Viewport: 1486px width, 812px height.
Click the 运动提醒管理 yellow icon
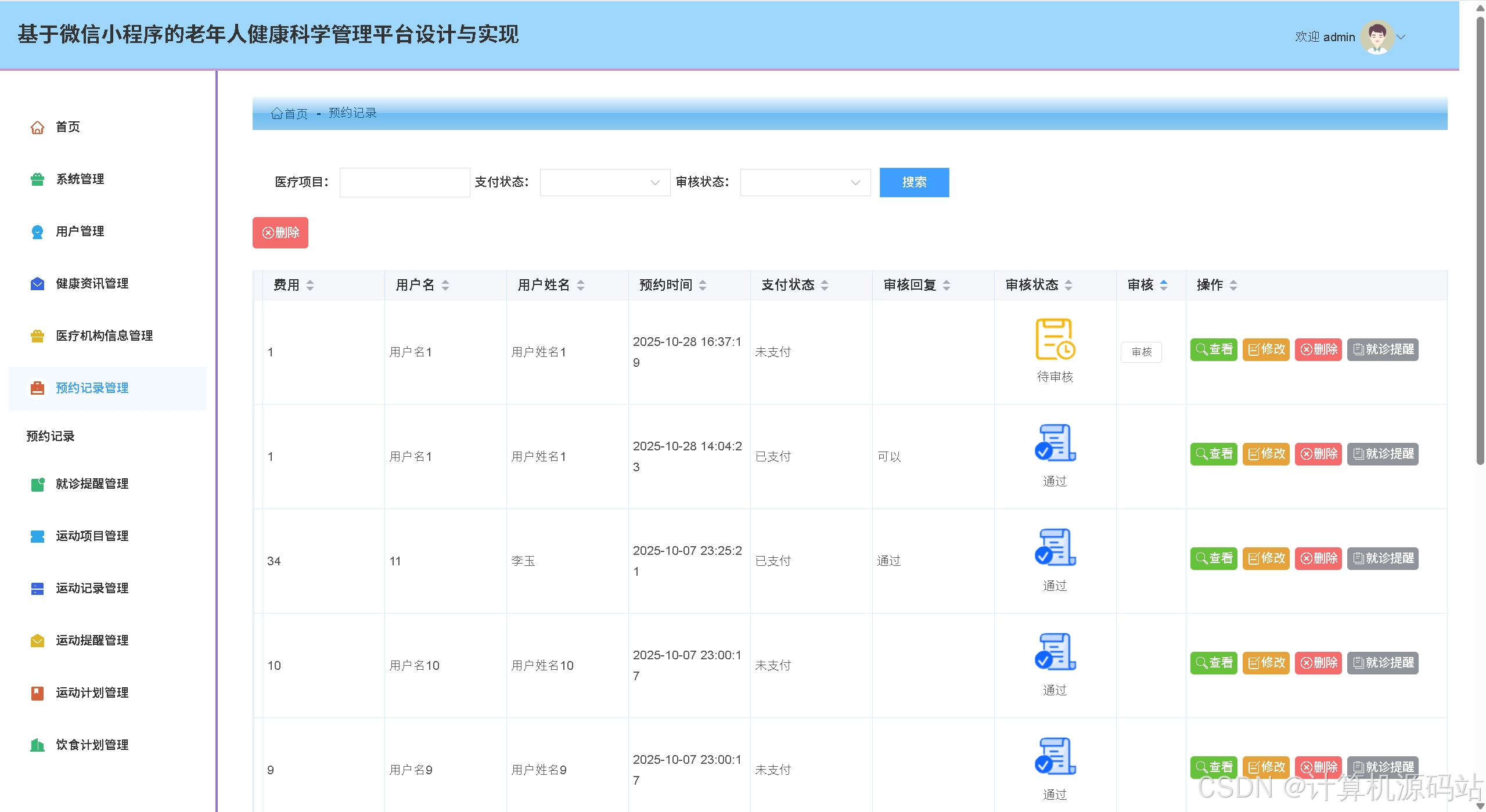37,641
